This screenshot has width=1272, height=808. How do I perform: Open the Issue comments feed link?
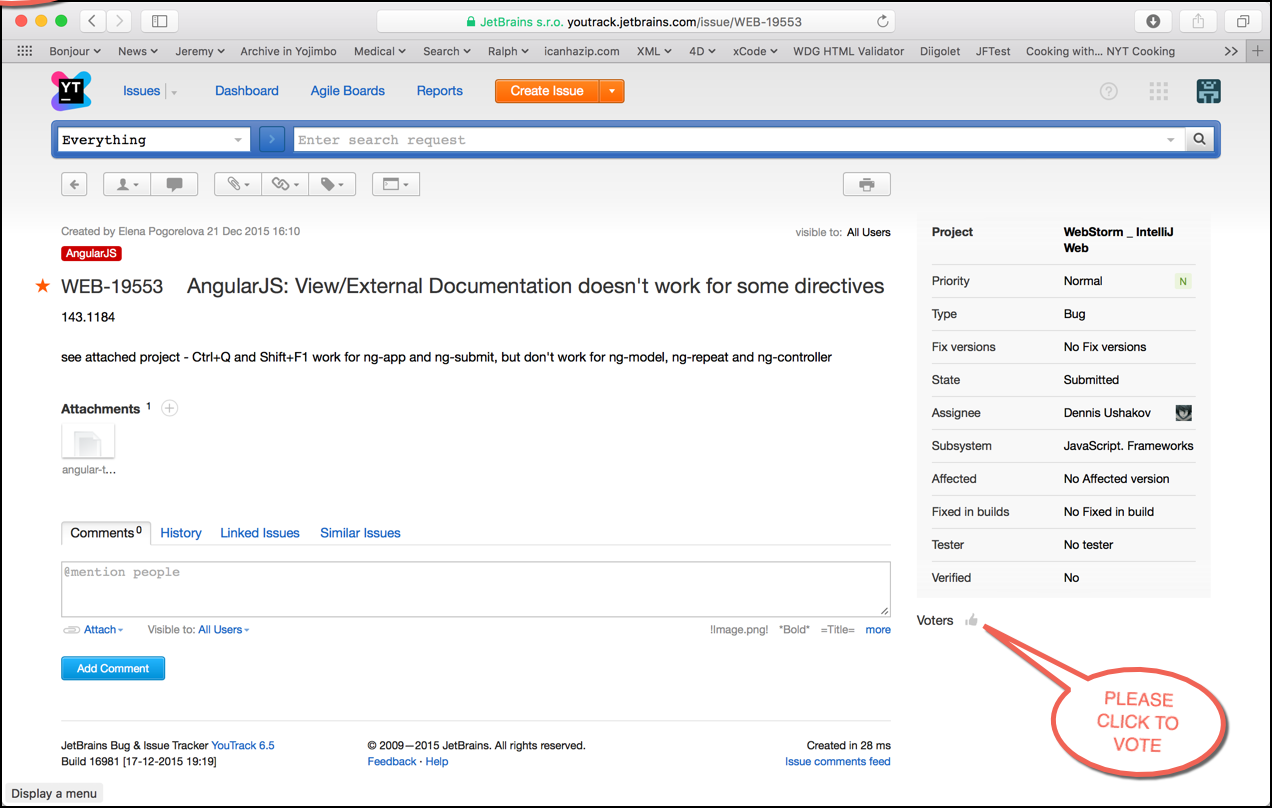(838, 761)
